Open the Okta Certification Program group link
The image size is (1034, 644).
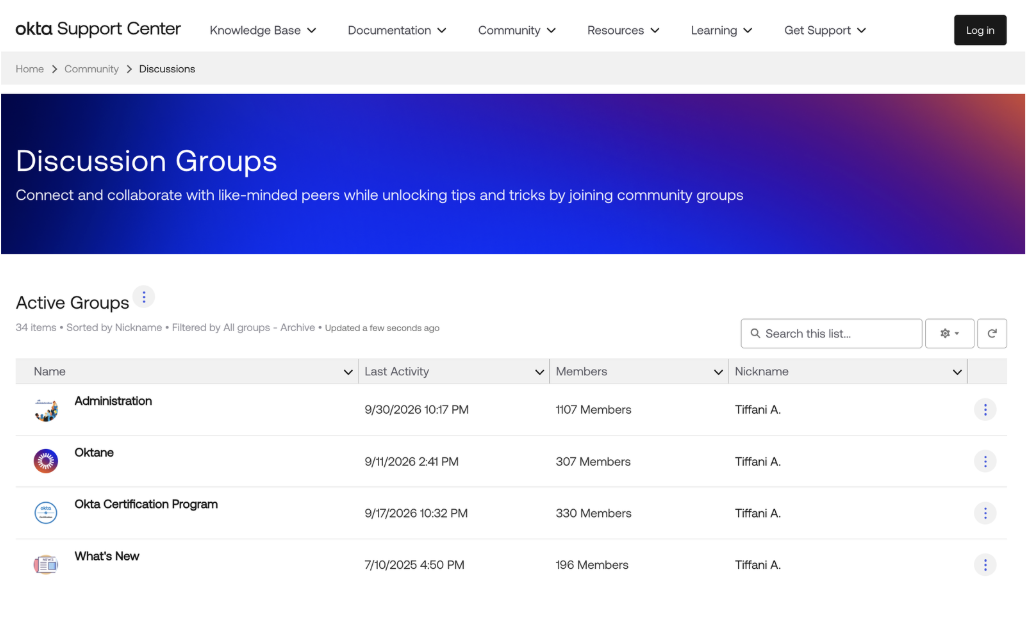pos(146,504)
